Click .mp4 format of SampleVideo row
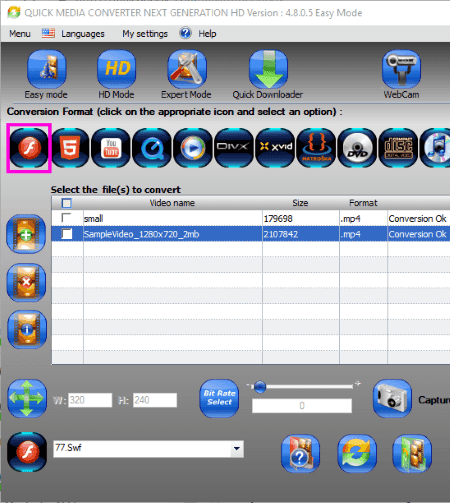450x503 pixels. point(350,235)
